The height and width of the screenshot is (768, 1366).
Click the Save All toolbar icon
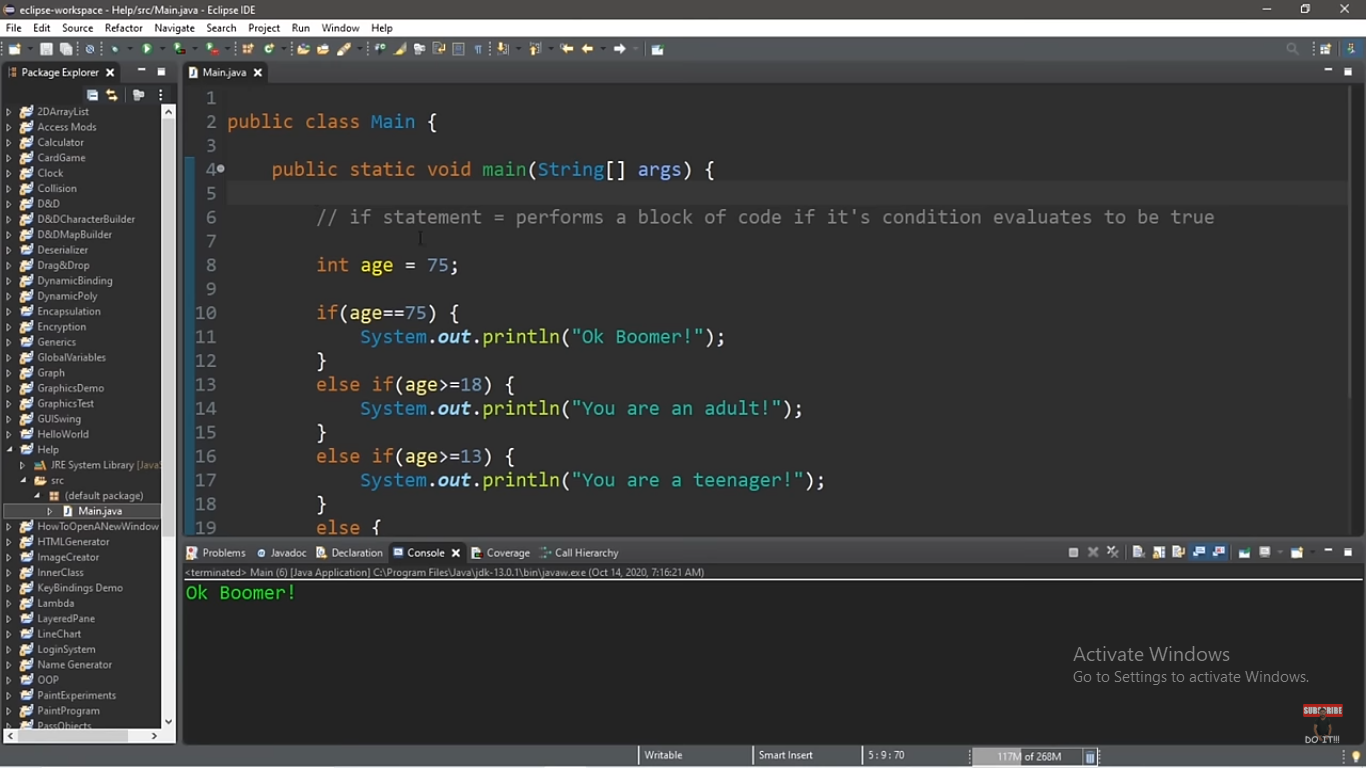click(66, 49)
